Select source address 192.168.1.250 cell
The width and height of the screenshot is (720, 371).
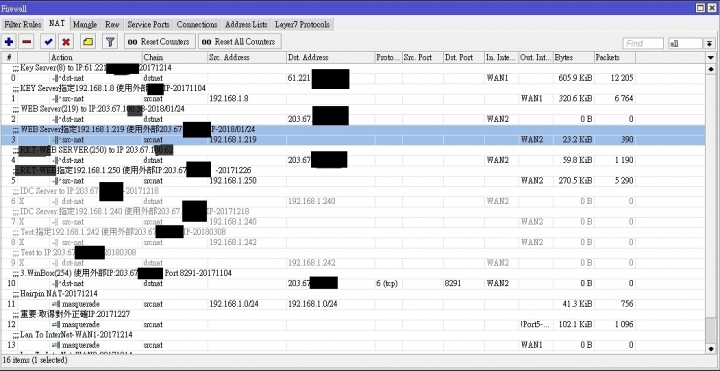[247, 181]
